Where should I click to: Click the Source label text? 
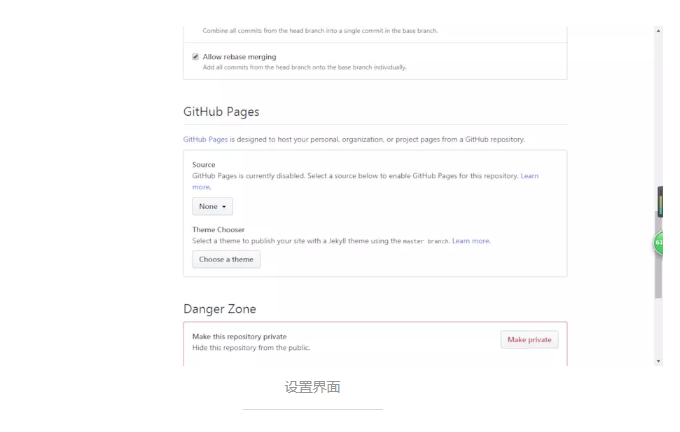point(204,165)
